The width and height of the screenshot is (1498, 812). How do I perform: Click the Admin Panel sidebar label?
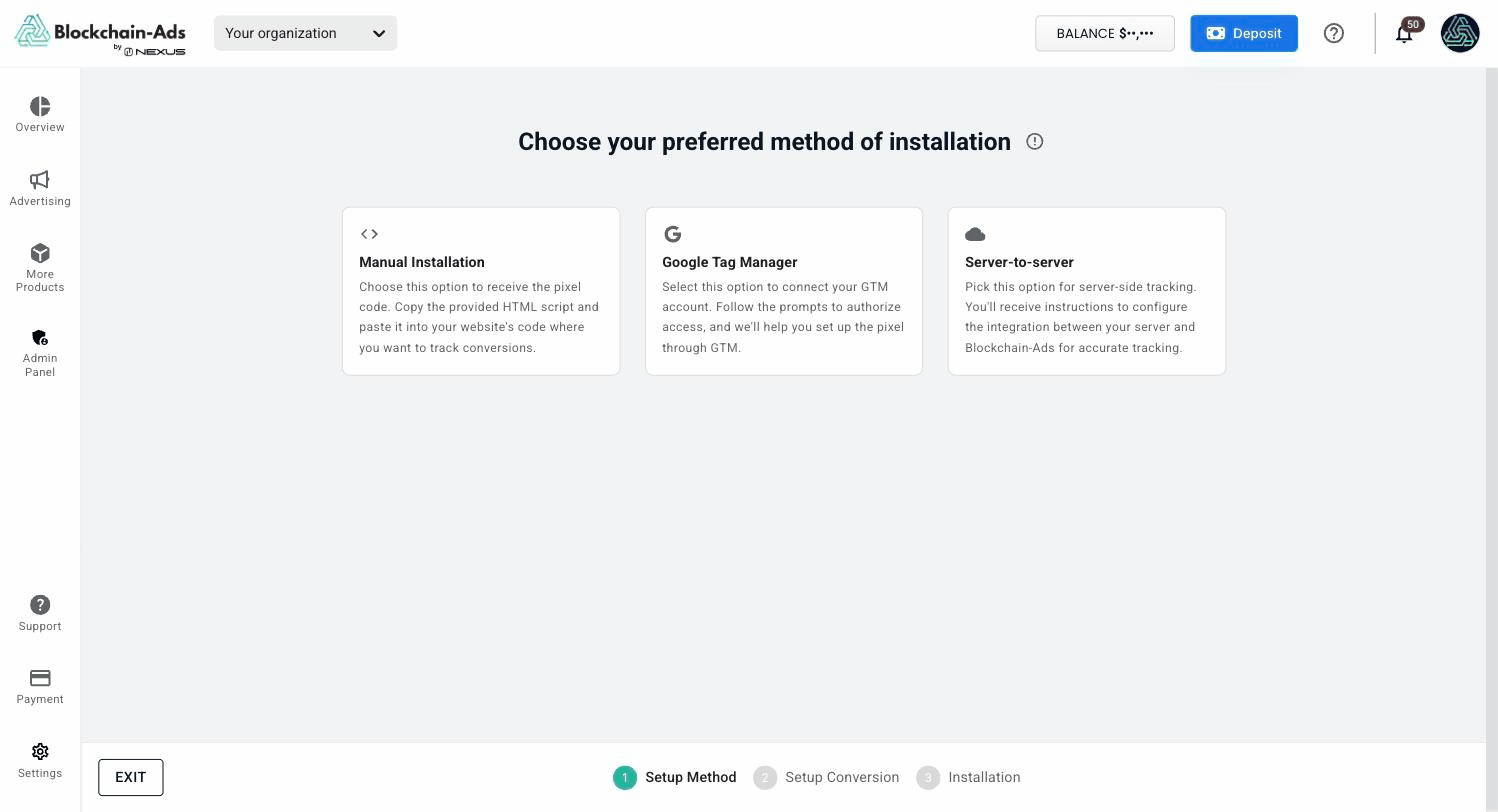click(x=40, y=365)
